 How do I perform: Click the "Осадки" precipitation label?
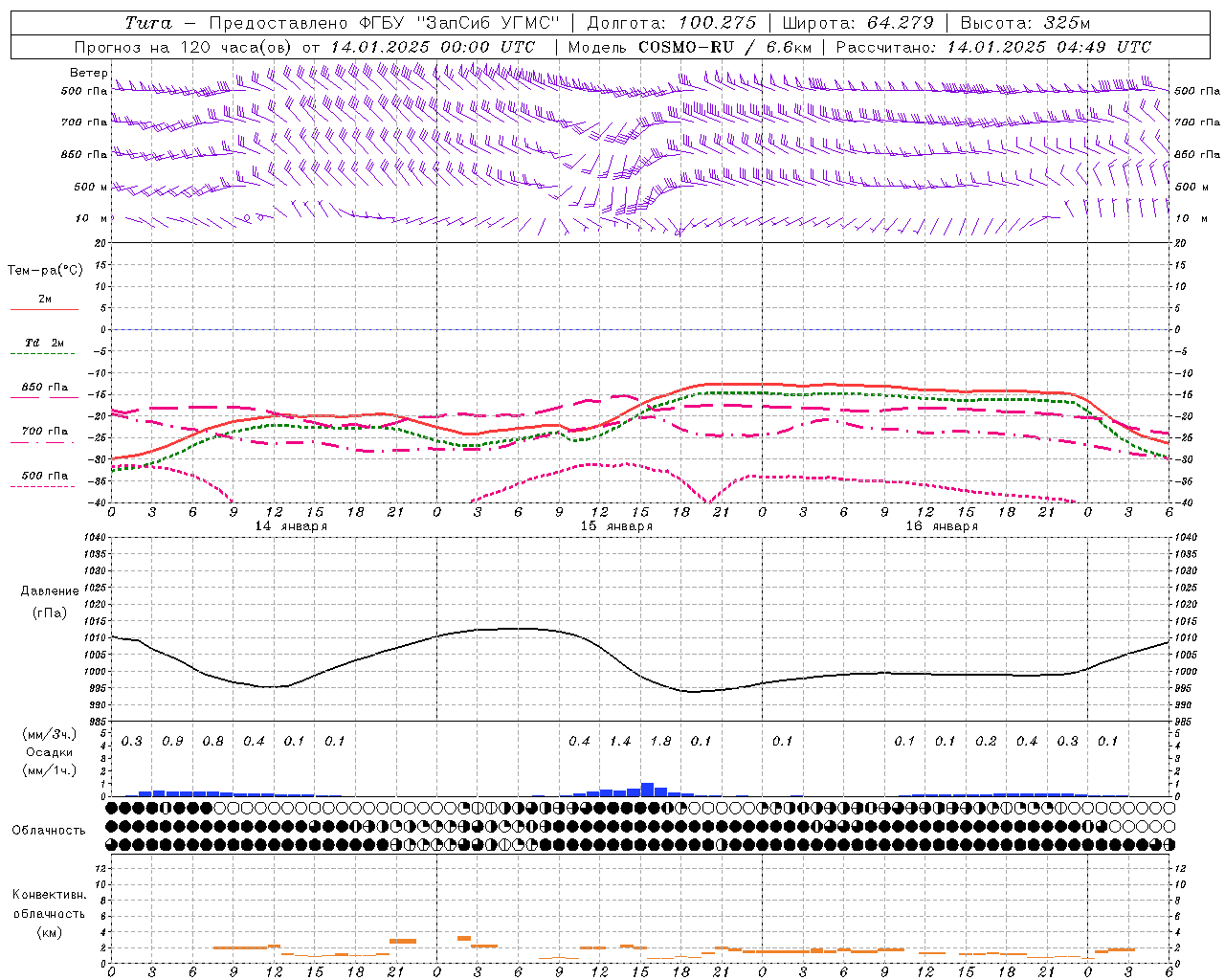[49, 752]
